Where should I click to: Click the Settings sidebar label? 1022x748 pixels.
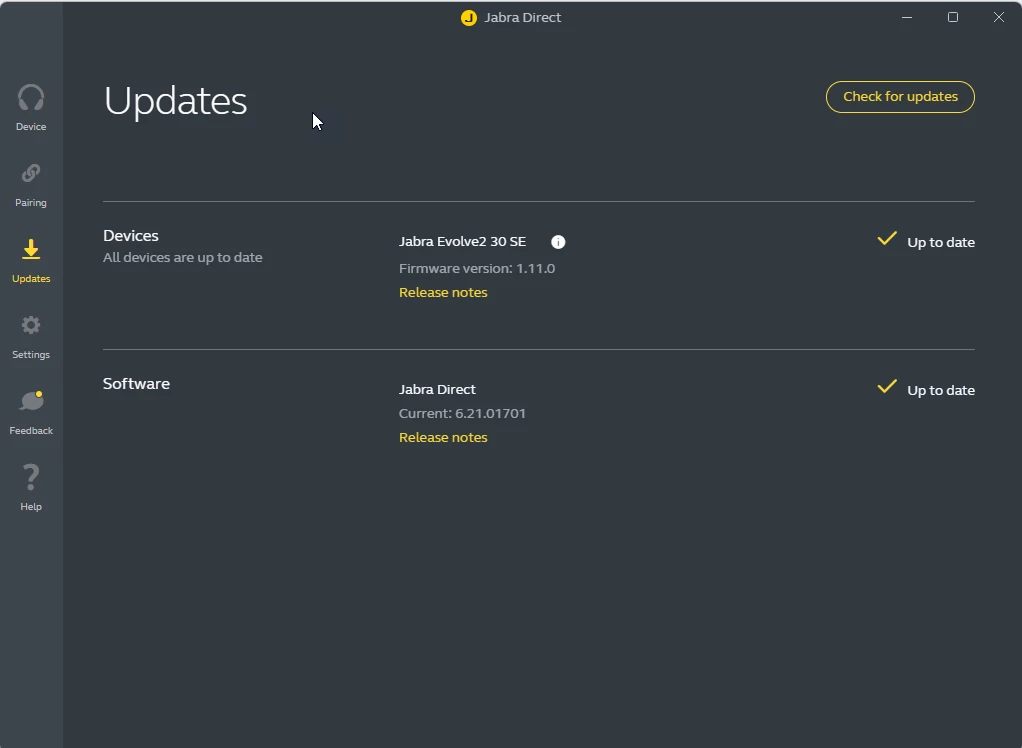point(31,354)
